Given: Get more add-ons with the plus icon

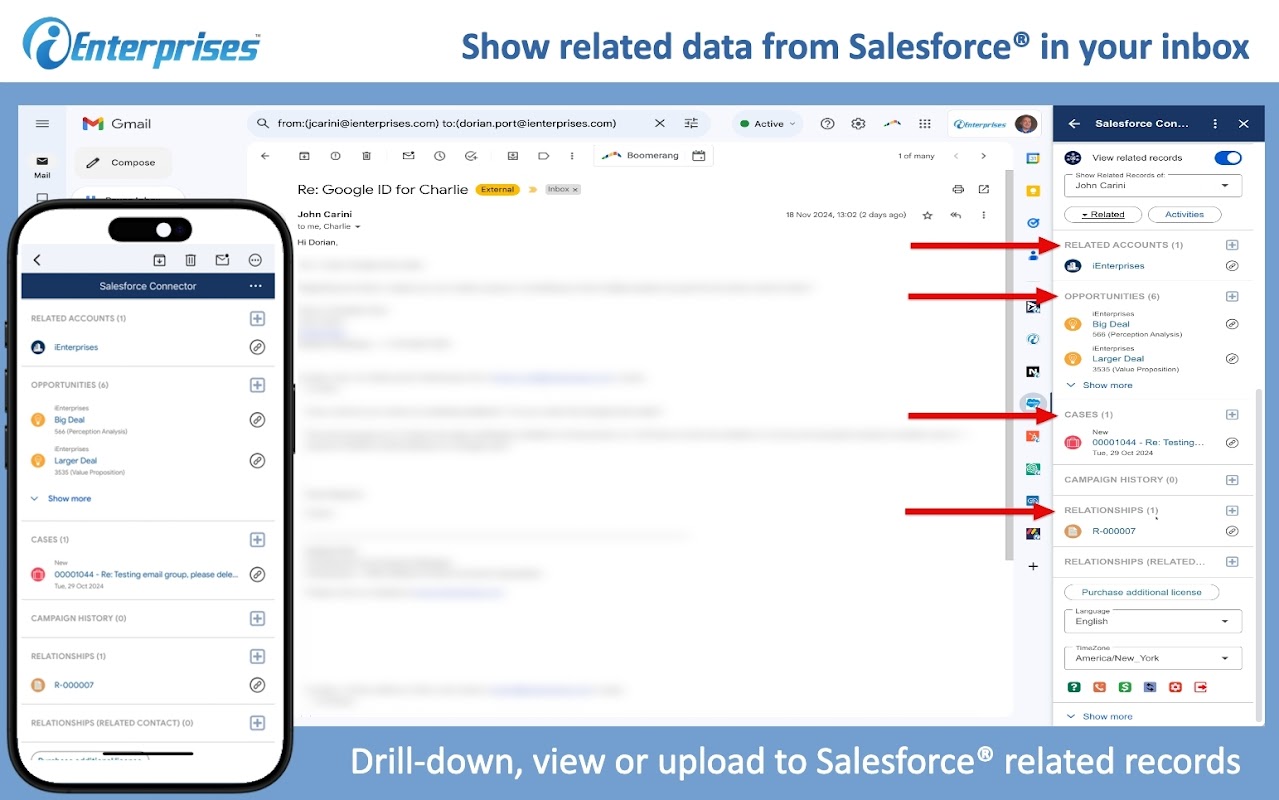Looking at the screenshot, I should pos(1033,566).
